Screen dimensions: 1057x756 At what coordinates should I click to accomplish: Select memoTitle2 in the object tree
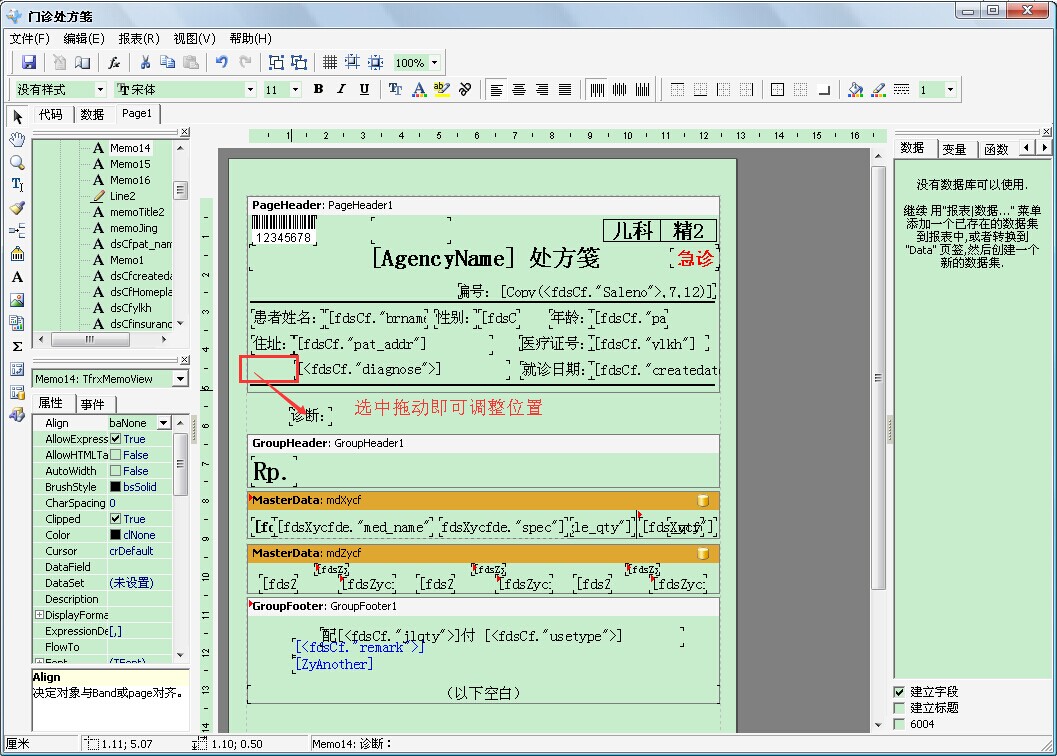point(137,212)
